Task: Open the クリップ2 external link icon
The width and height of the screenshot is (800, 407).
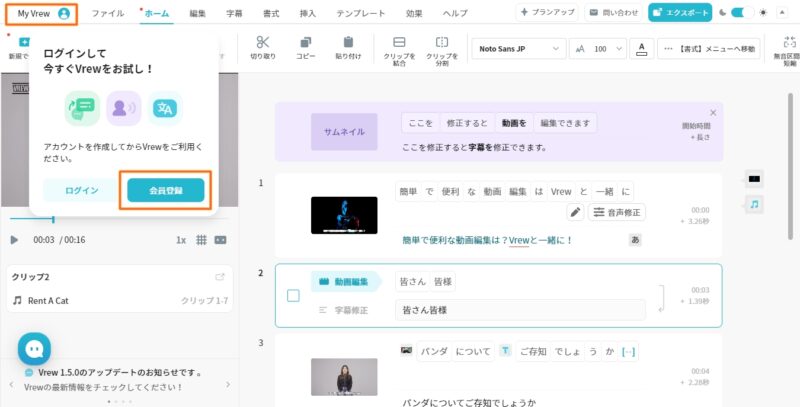Action: pos(220,277)
